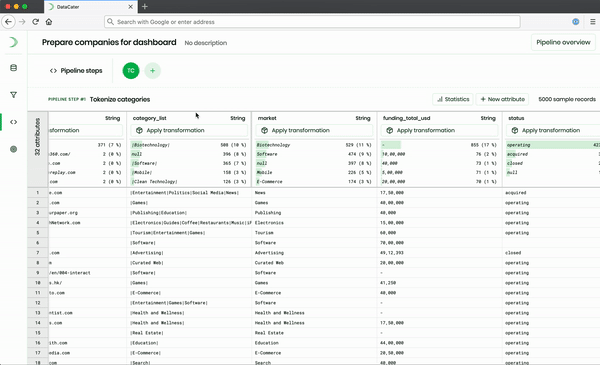Screen dimensions: 600x365
Task: Create a New attribute
Action: pyautogui.click(x=502, y=99)
